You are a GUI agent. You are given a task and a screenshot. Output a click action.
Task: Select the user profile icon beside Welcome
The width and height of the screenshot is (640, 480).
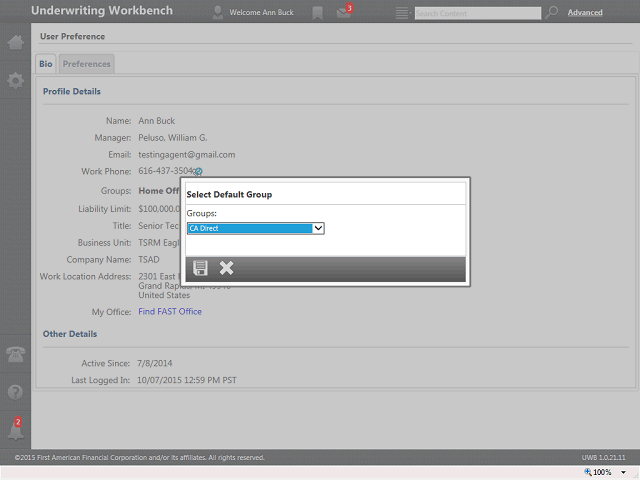pos(218,13)
